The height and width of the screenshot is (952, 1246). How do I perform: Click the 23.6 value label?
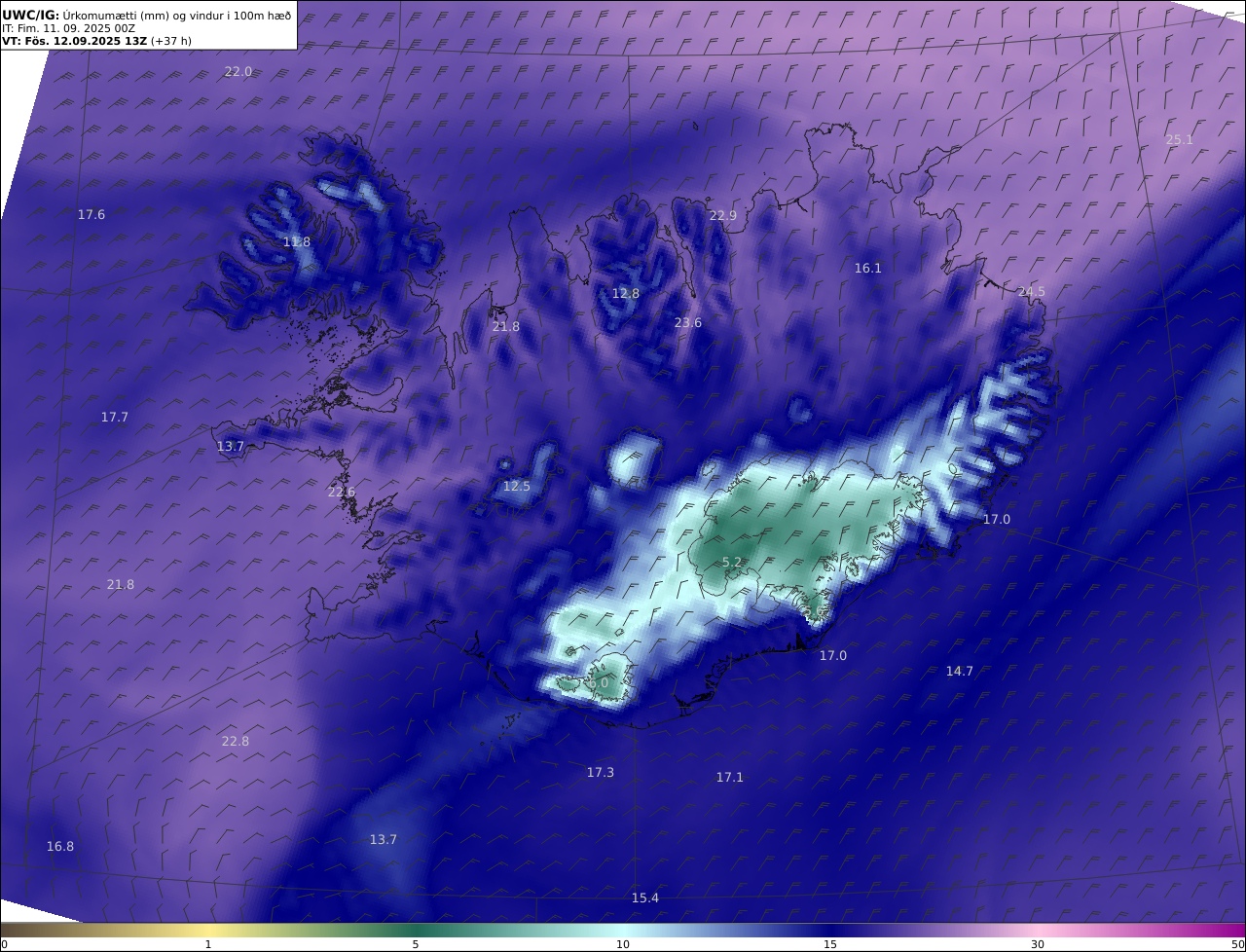[688, 323]
